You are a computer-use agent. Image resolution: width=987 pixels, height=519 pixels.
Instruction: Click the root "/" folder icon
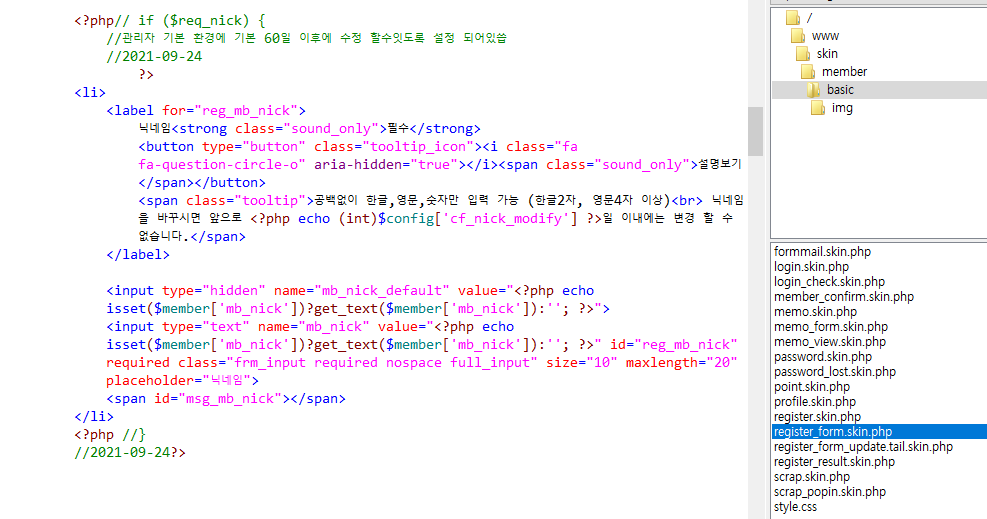point(792,18)
